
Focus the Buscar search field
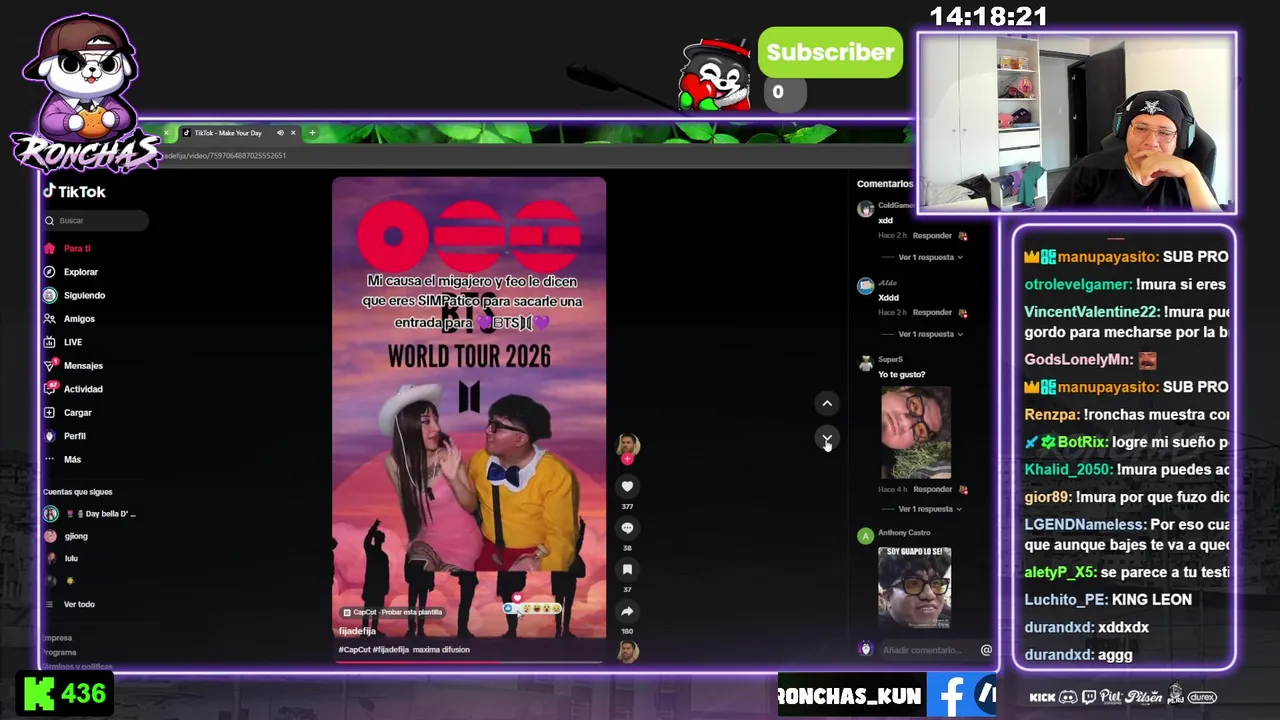coord(96,220)
